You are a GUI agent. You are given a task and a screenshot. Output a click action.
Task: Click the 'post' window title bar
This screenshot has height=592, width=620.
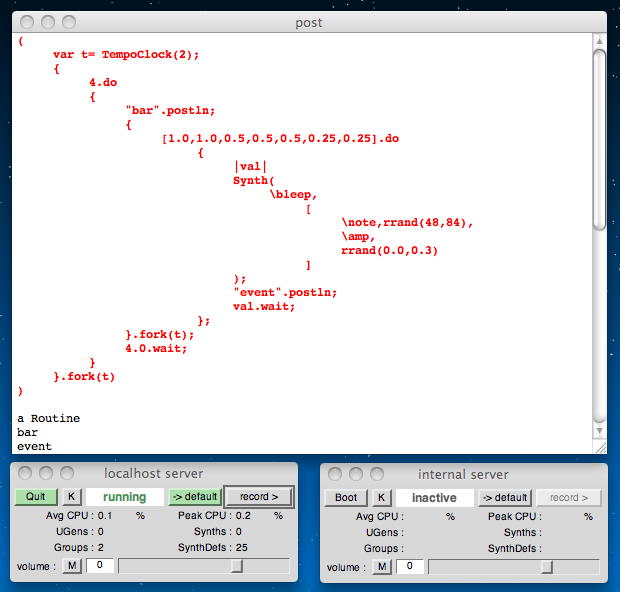pos(309,23)
